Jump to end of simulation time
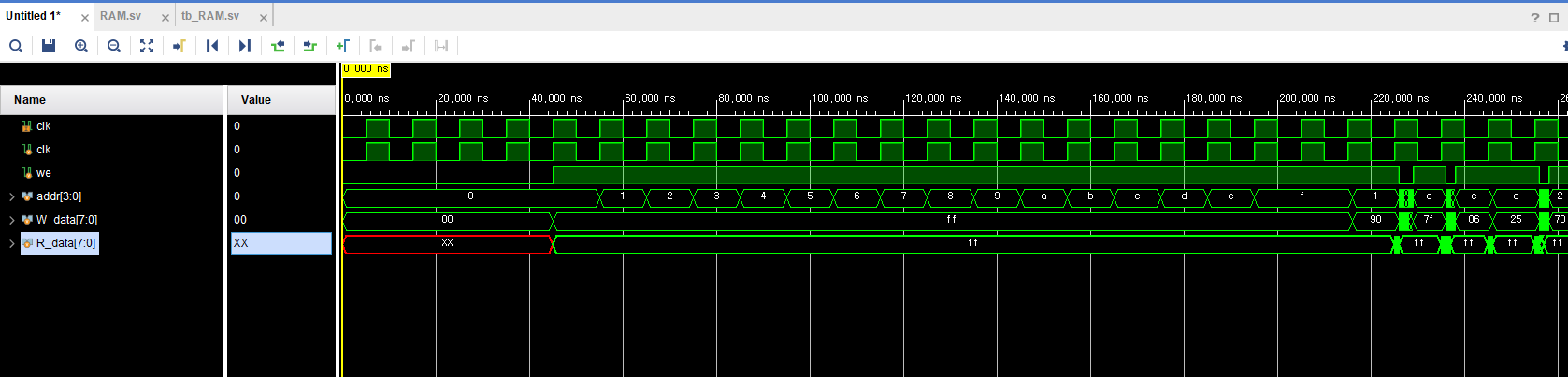Image resolution: width=1568 pixels, height=377 pixels. (x=245, y=46)
